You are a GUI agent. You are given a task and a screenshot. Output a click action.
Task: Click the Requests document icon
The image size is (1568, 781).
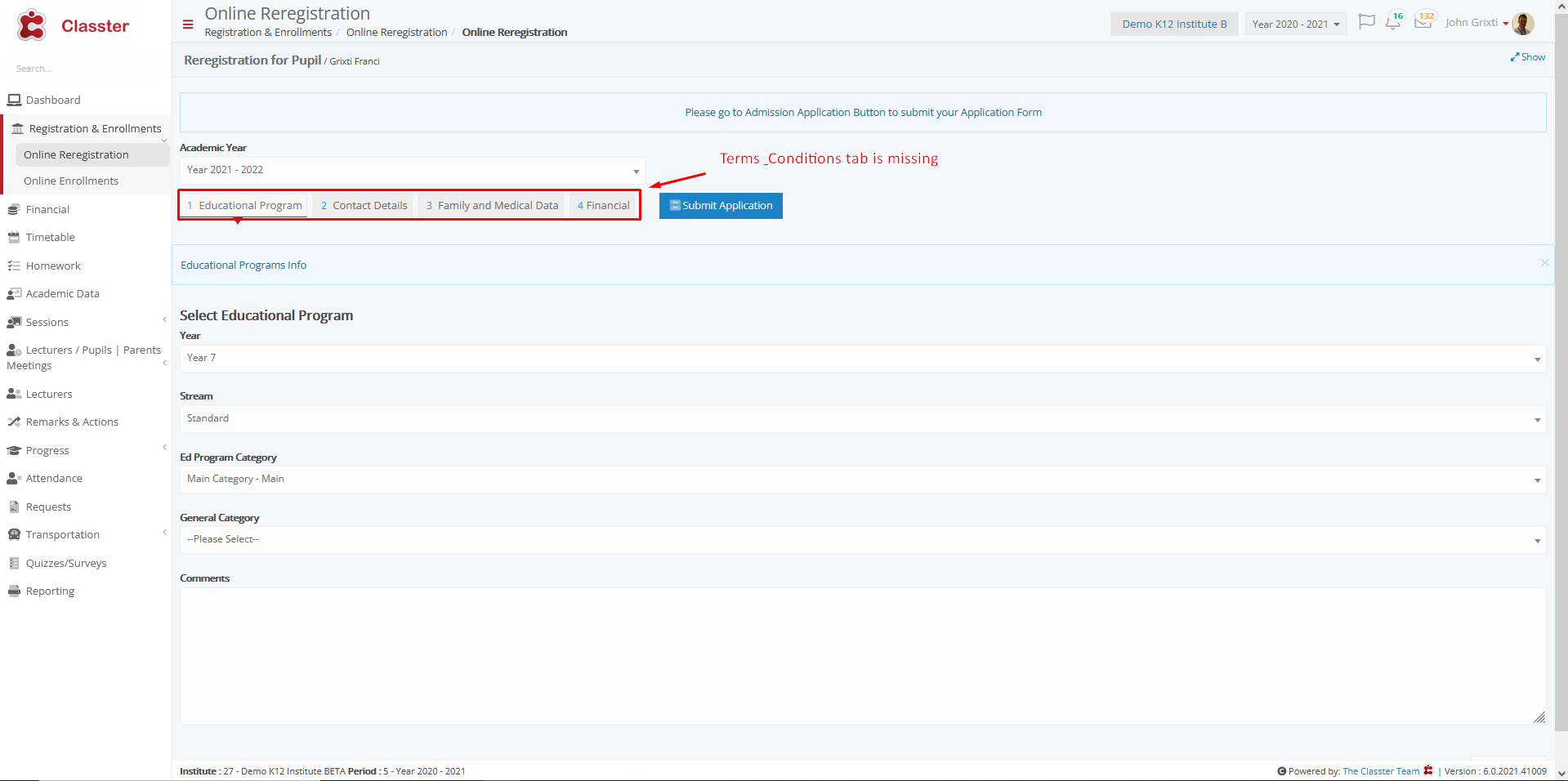coord(14,507)
